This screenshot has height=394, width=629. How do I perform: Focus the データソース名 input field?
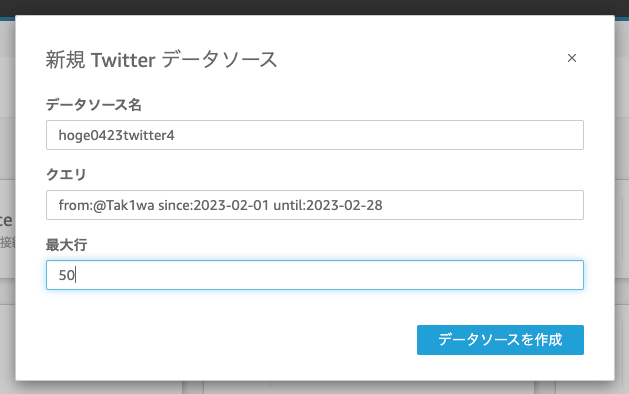coord(315,135)
